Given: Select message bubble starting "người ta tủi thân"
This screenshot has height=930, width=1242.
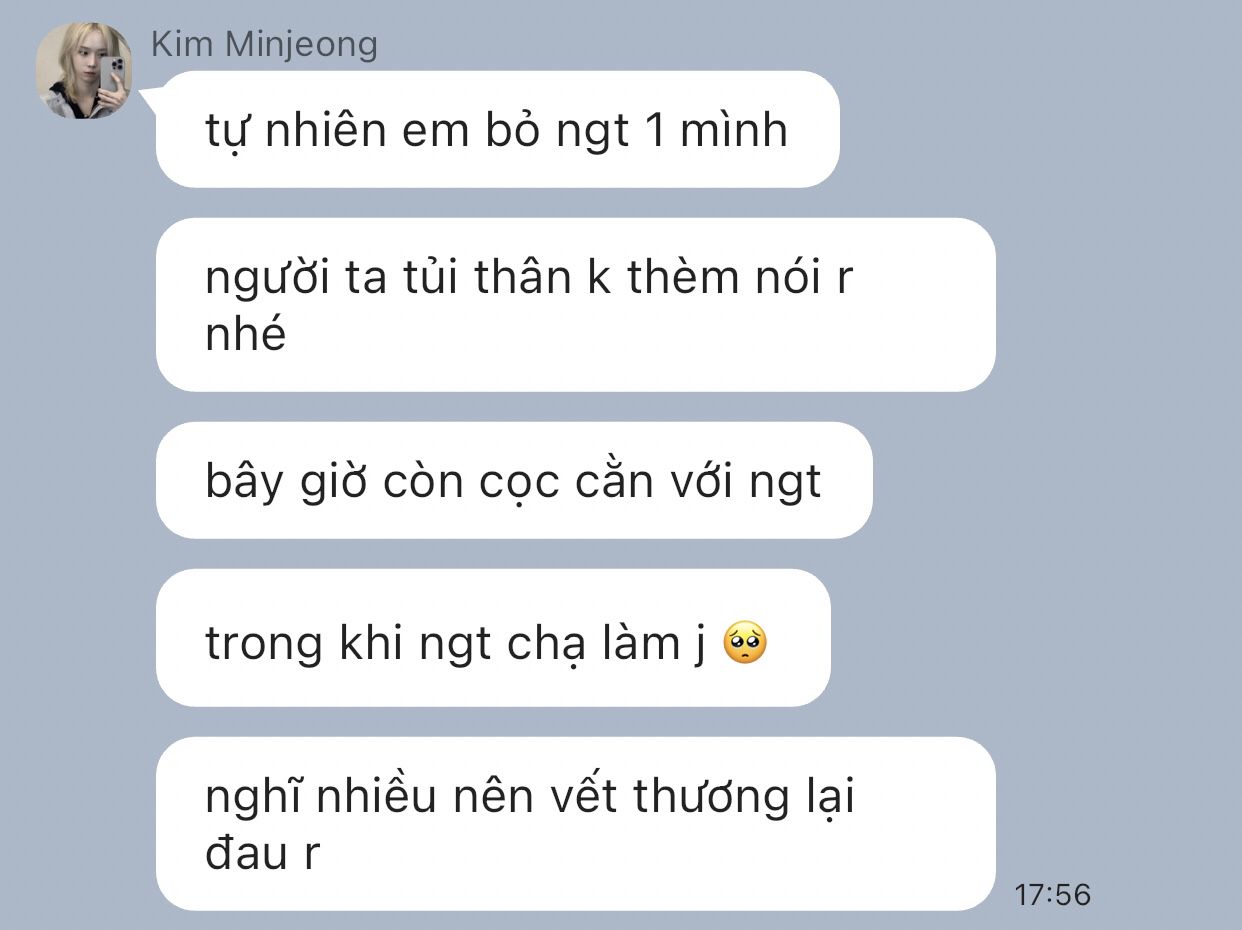Looking at the screenshot, I should tap(575, 304).
